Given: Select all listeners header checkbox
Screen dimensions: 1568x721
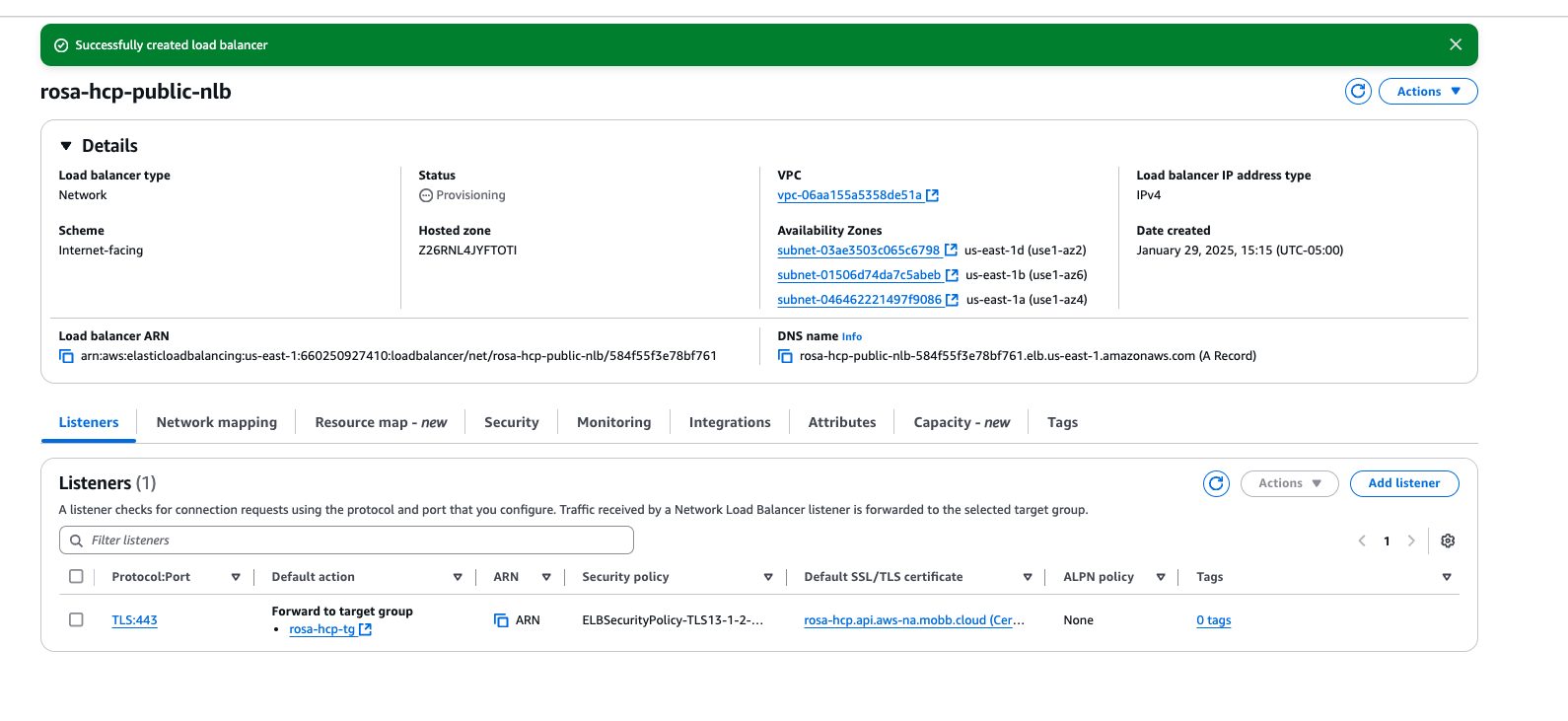Looking at the screenshot, I should coord(76,577).
